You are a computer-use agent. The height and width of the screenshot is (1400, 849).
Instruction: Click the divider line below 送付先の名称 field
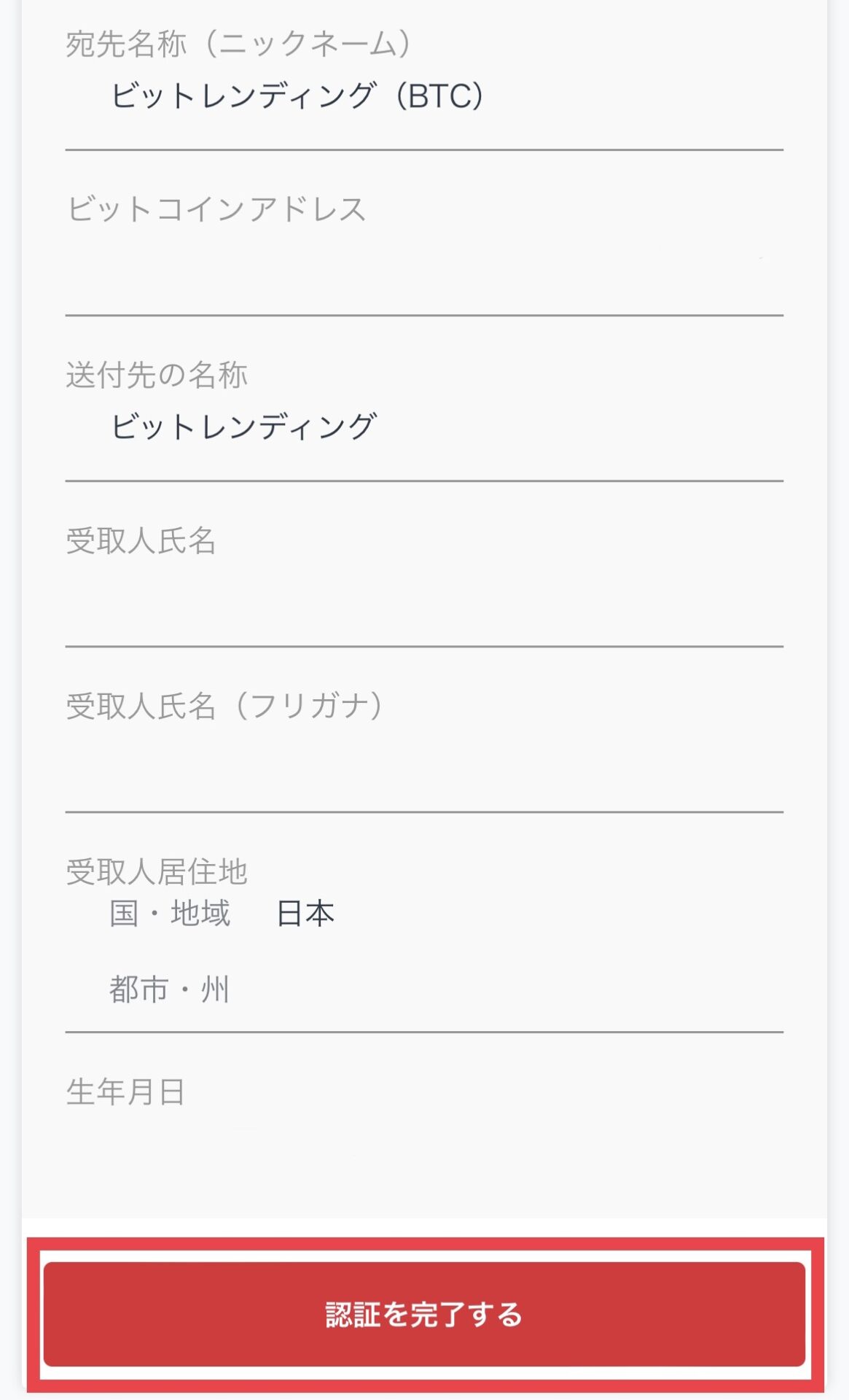(424, 481)
